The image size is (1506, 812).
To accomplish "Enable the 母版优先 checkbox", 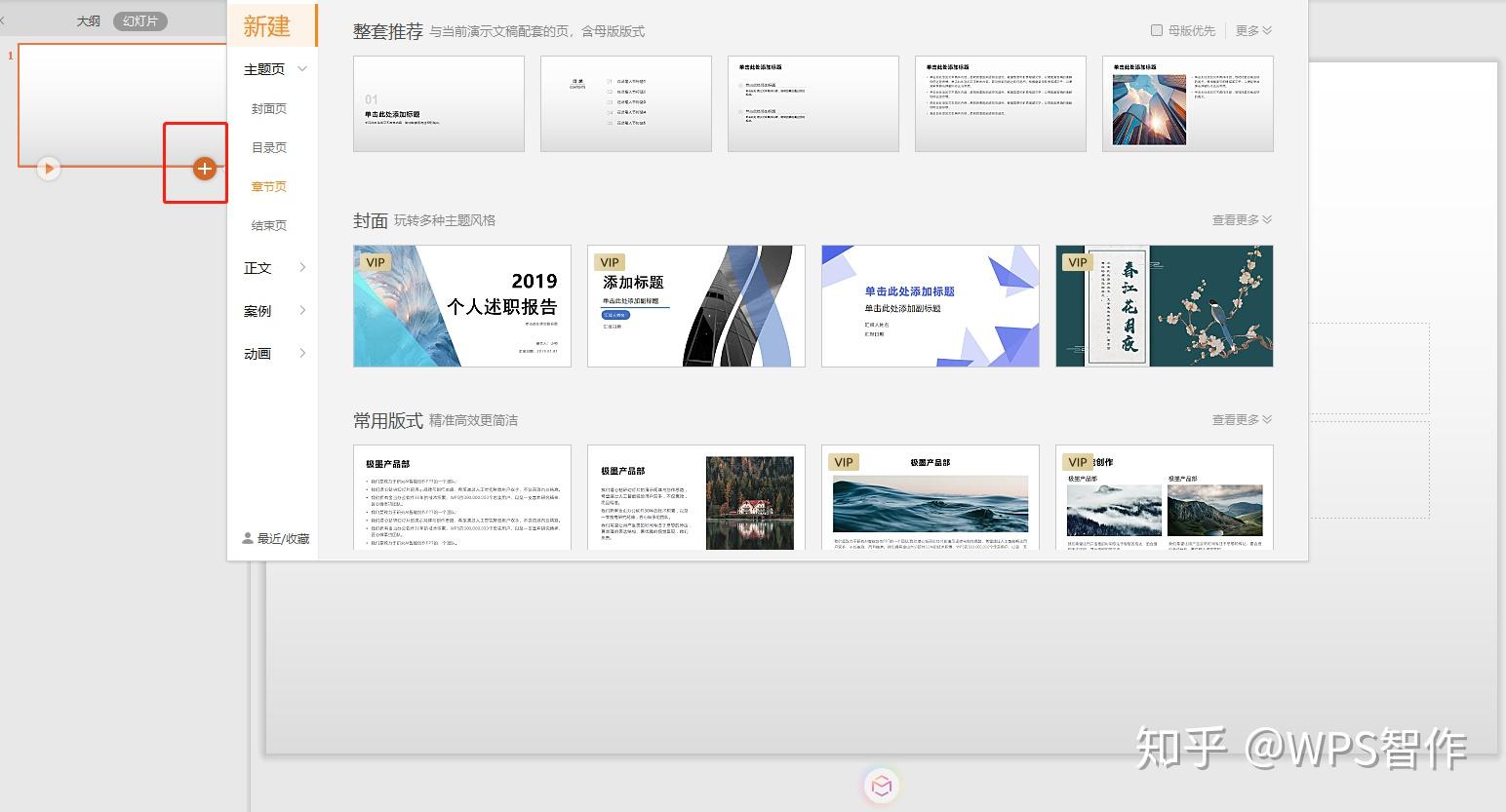I will [1157, 30].
